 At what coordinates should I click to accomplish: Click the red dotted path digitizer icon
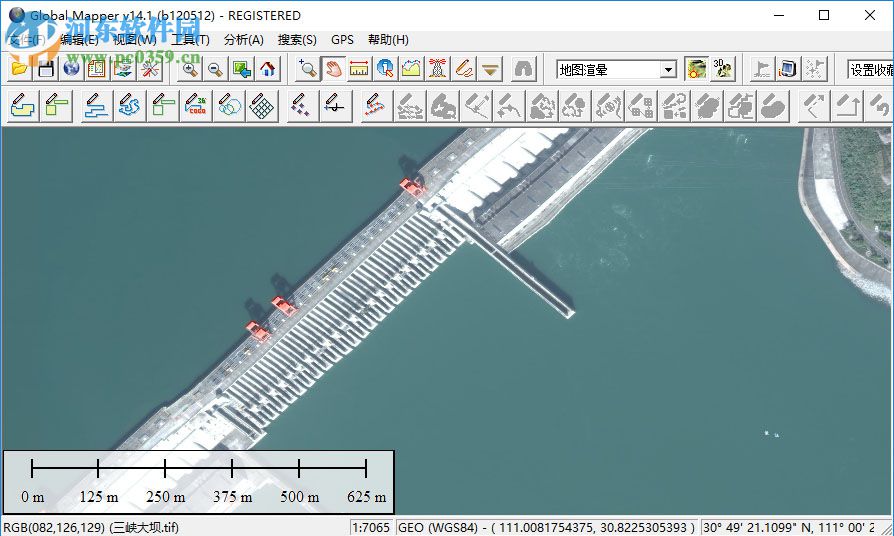pyautogui.click(x=375, y=105)
